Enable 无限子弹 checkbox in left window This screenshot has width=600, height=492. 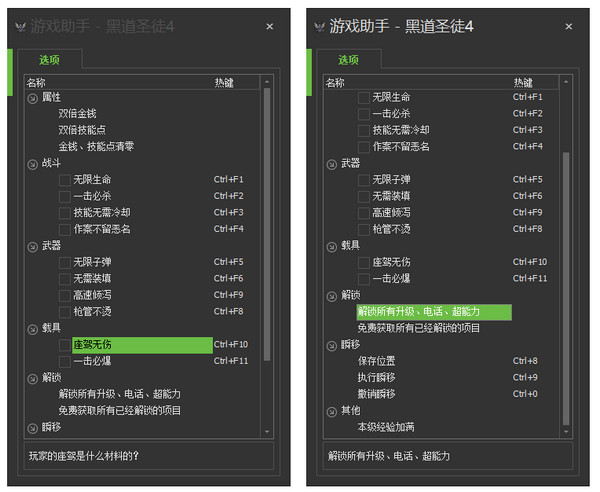pyautogui.click(x=65, y=262)
